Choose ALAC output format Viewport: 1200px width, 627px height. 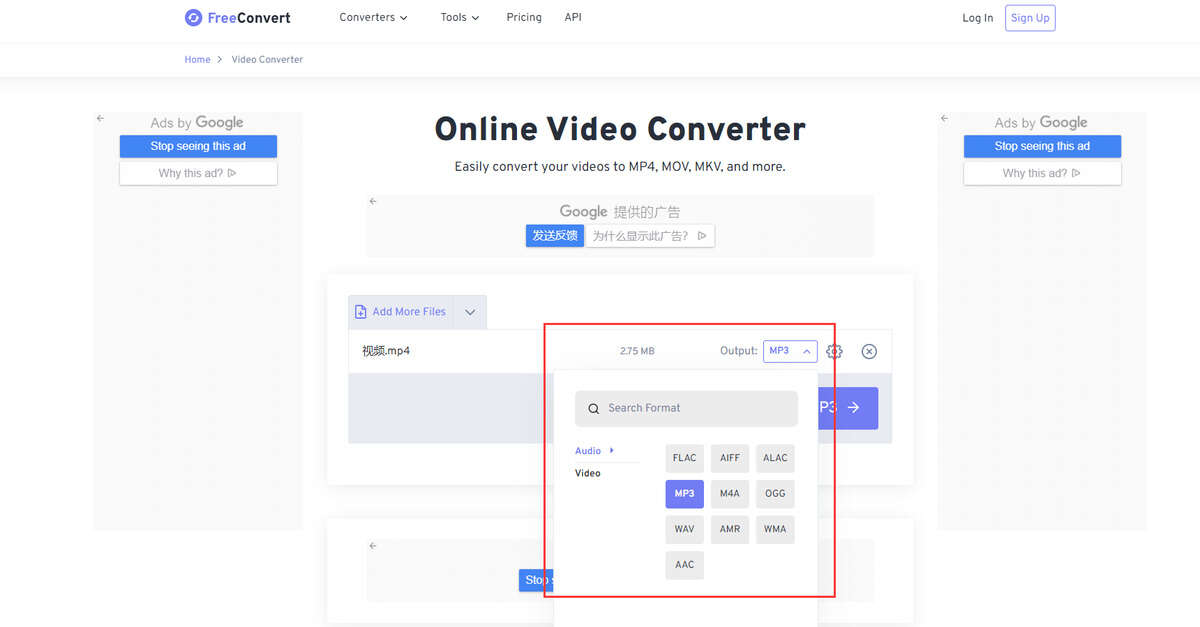[775, 458]
